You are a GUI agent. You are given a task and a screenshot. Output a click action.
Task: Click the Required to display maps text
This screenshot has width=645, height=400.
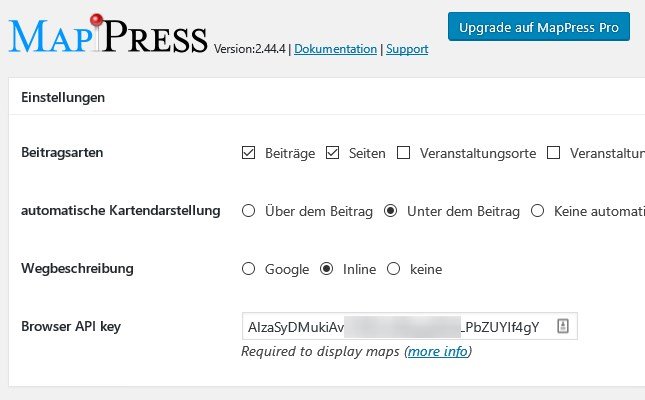coord(320,351)
